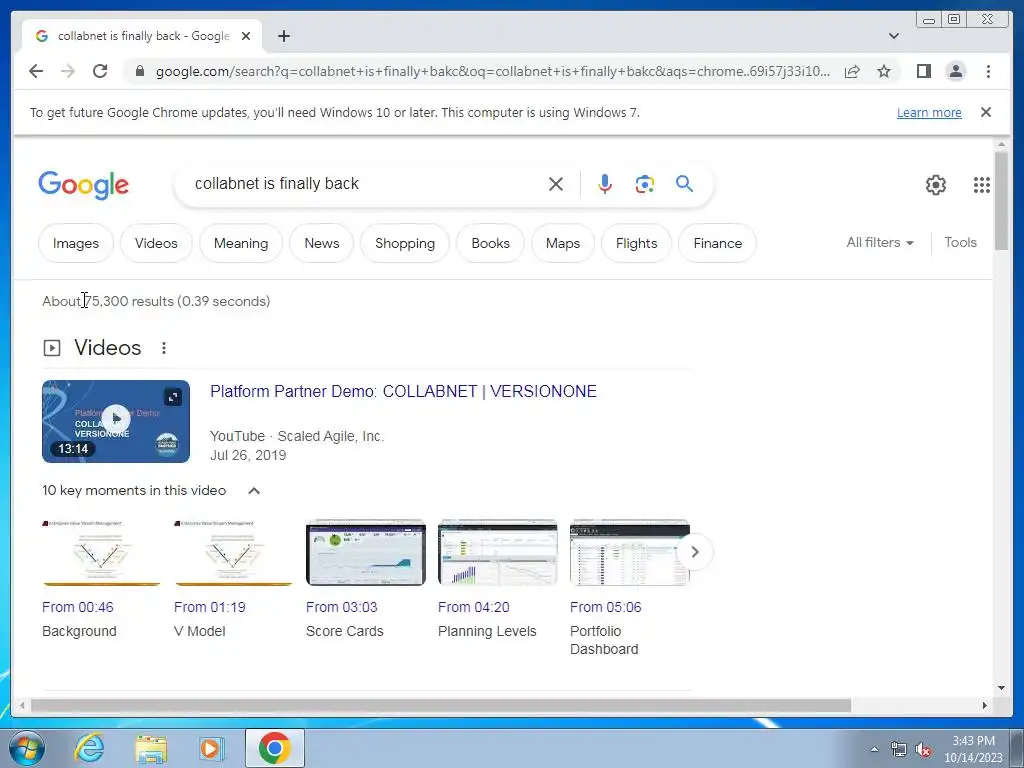Viewport: 1024px width, 768px height.
Task: Open Google quick settings gear
Action: coord(935,185)
